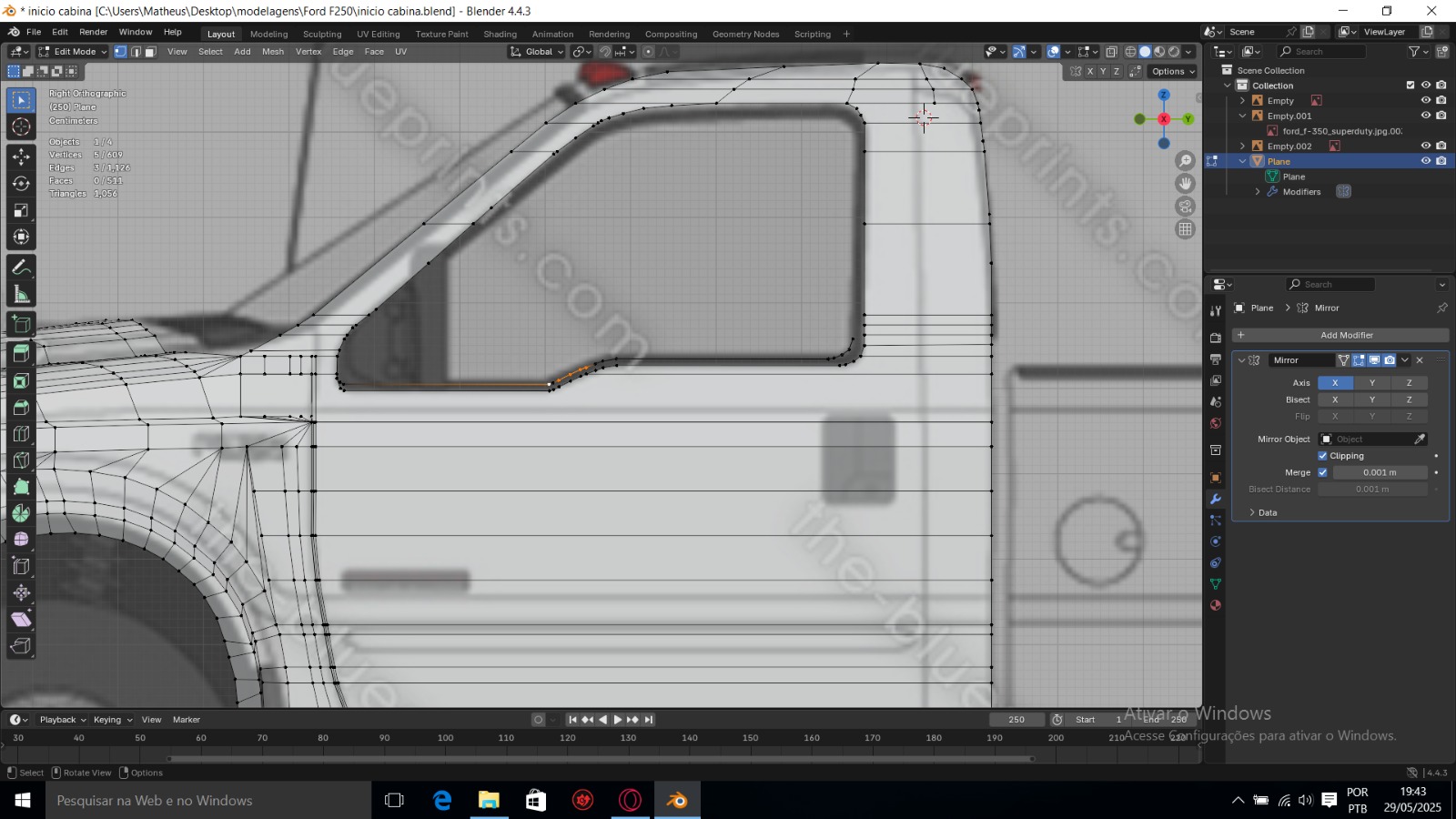
Task: Click the current frame 250 field
Action: tap(1016, 720)
